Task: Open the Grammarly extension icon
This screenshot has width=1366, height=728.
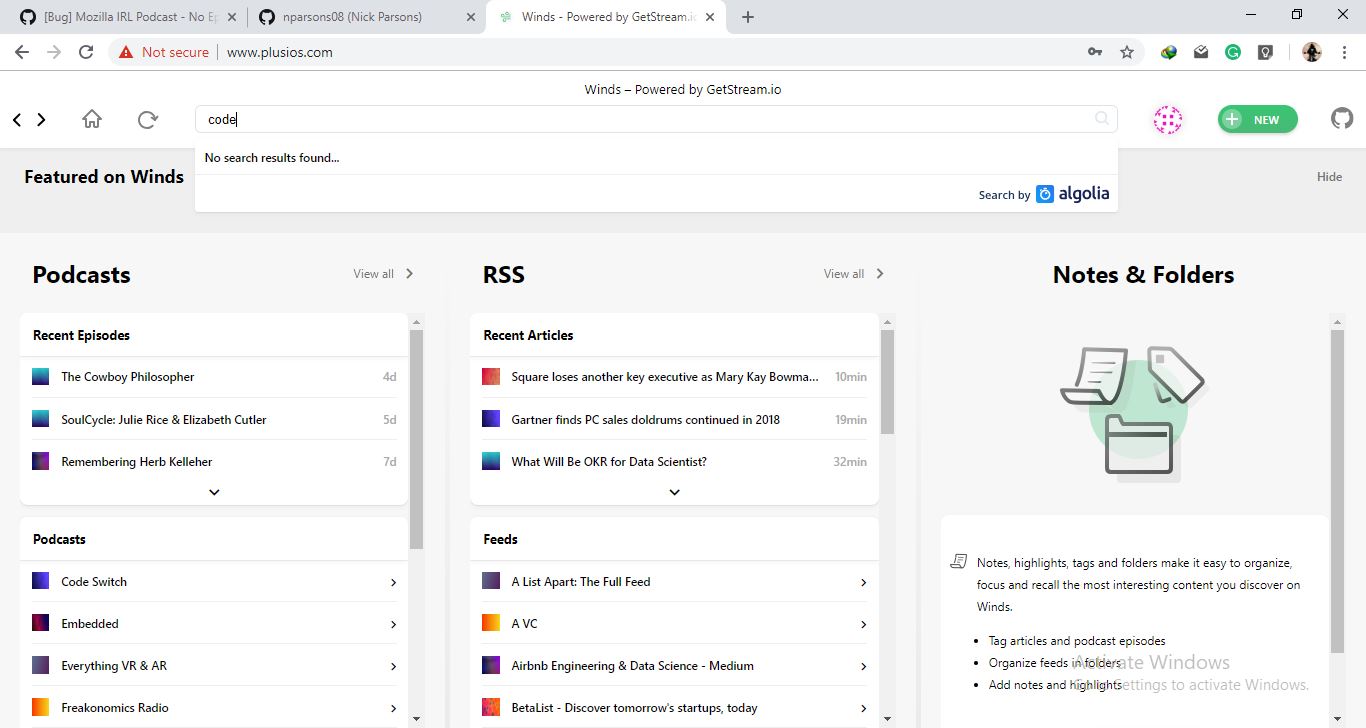Action: tap(1233, 51)
